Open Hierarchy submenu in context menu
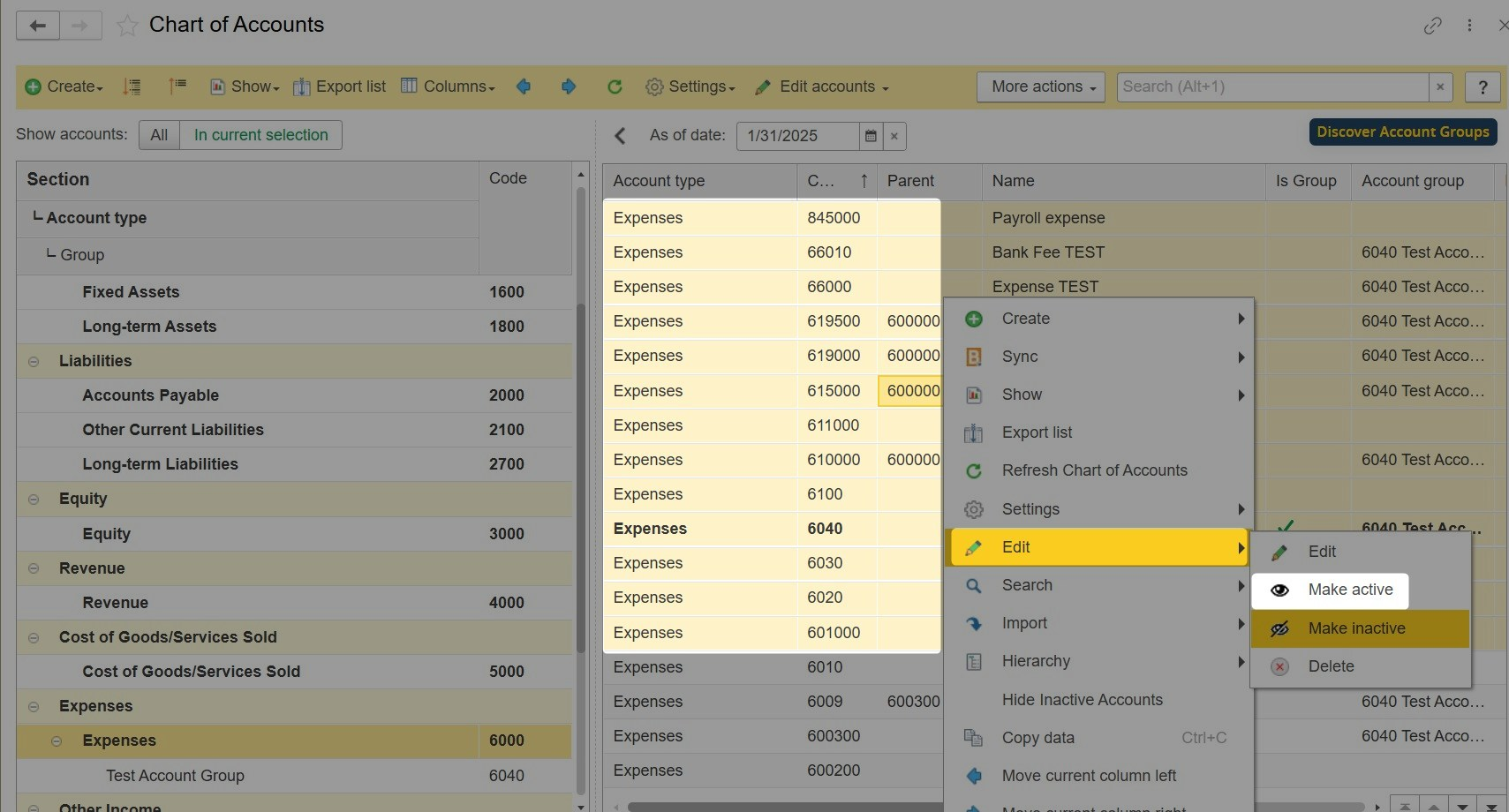Image resolution: width=1509 pixels, height=812 pixels. (1099, 661)
